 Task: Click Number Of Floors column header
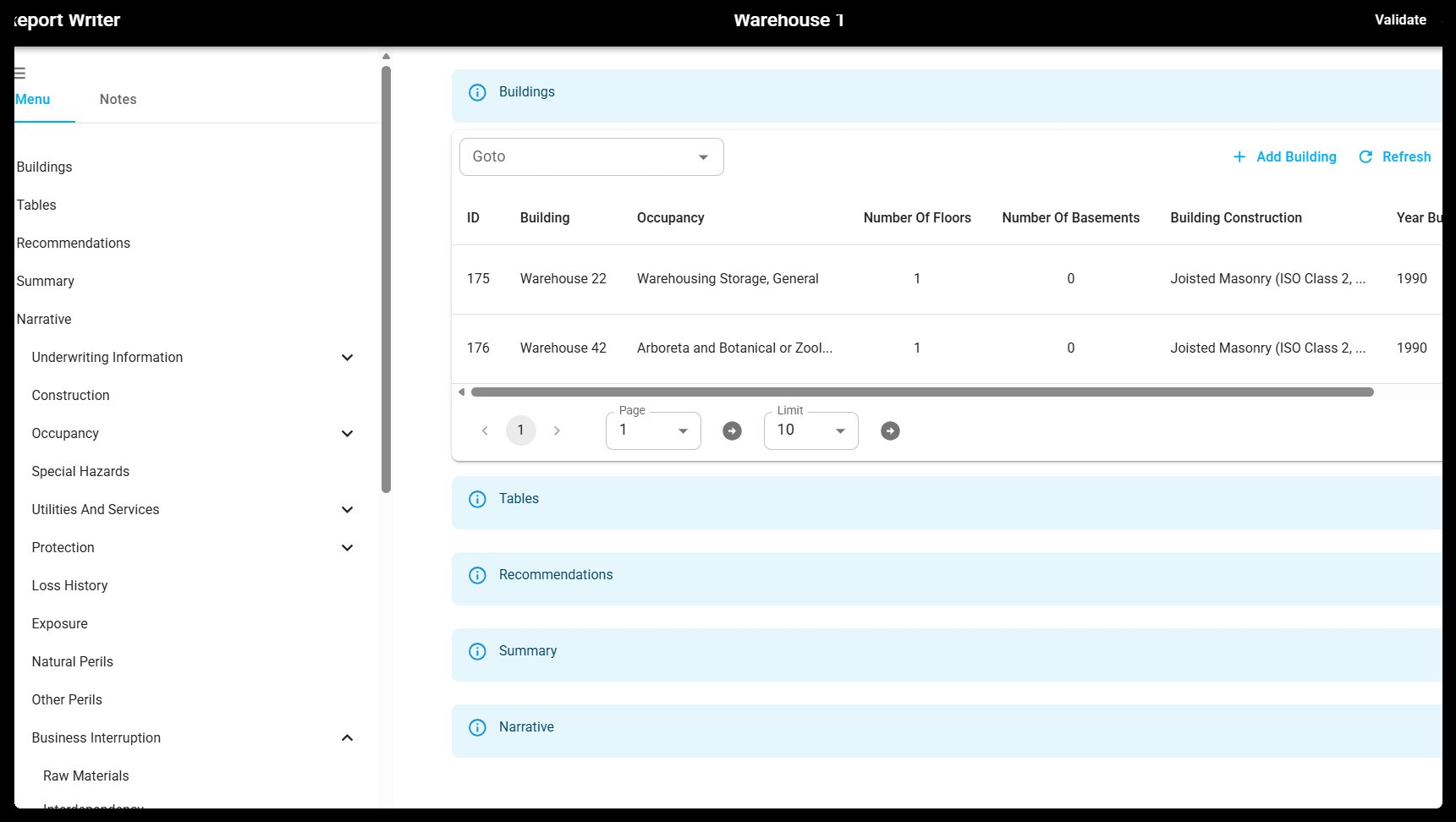coord(917,218)
